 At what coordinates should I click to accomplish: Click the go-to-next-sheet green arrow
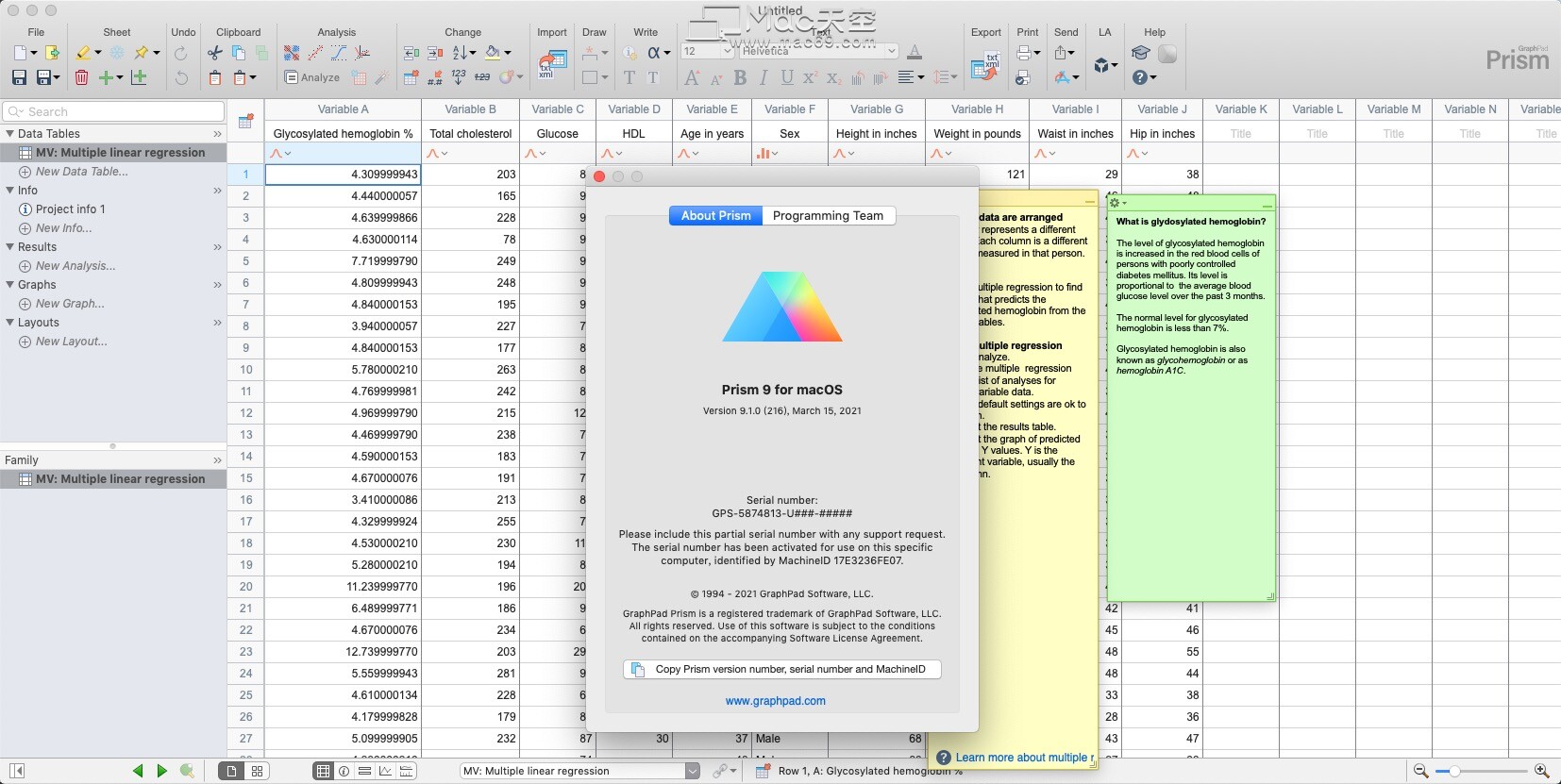tap(161, 771)
